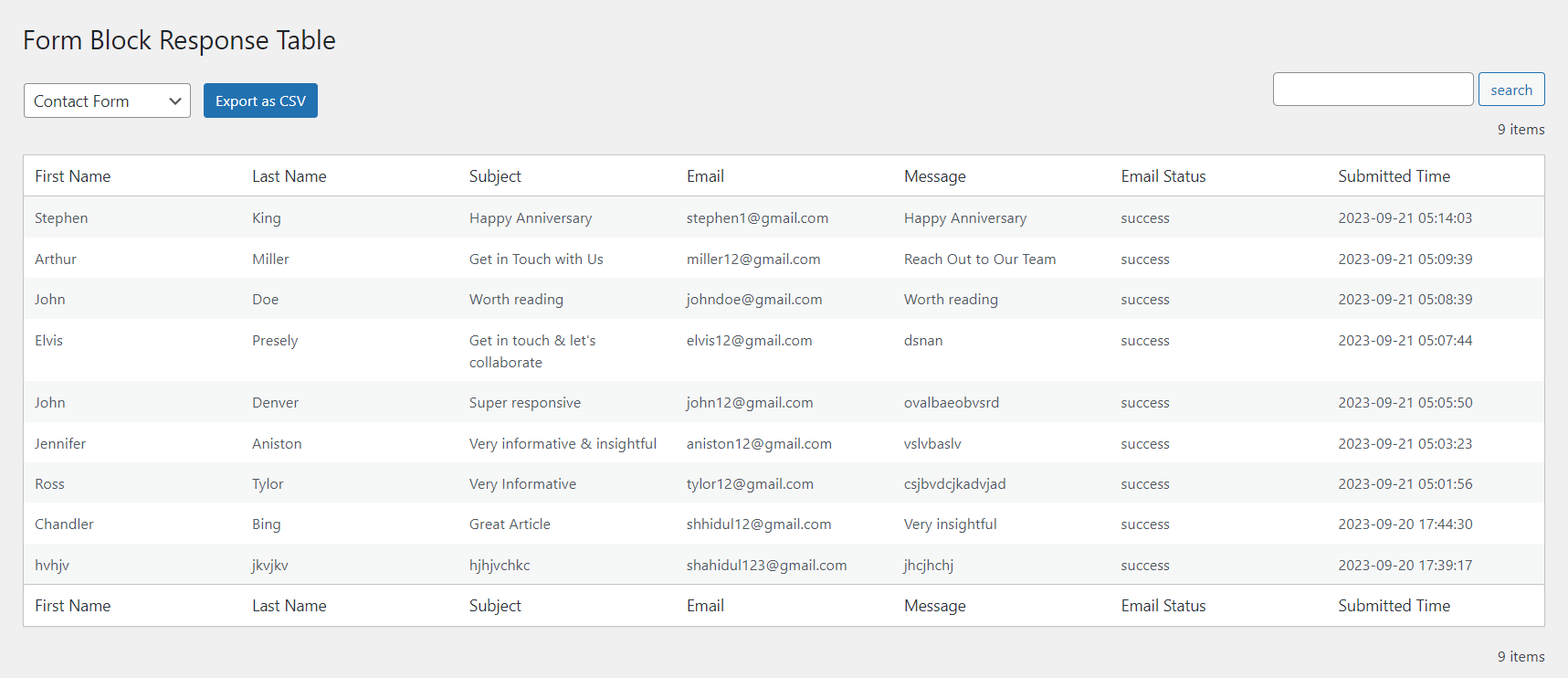
Task: Click the Export as CSV button
Action: click(x=260, y=101)
